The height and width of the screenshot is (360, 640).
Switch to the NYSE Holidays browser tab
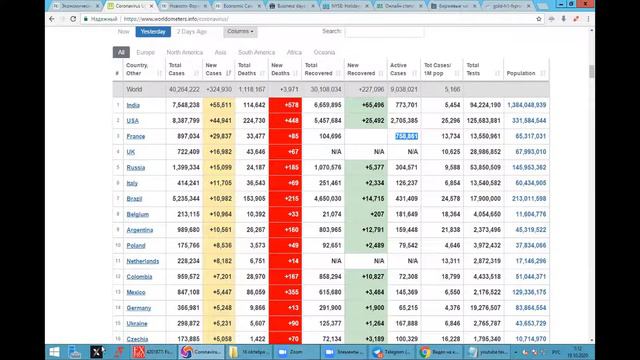click(x=345, y=6)
